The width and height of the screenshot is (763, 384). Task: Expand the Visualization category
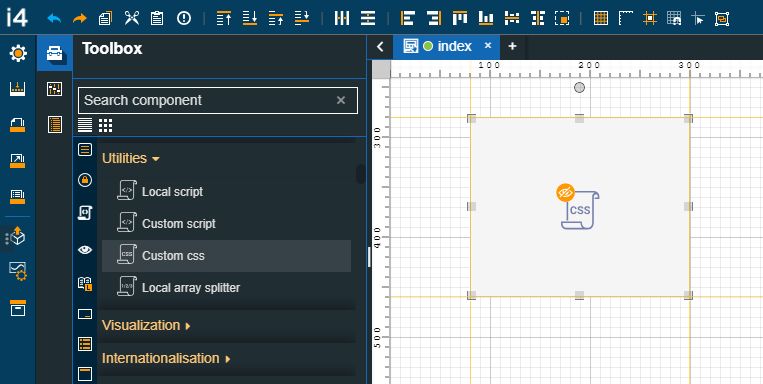[146, 325]
